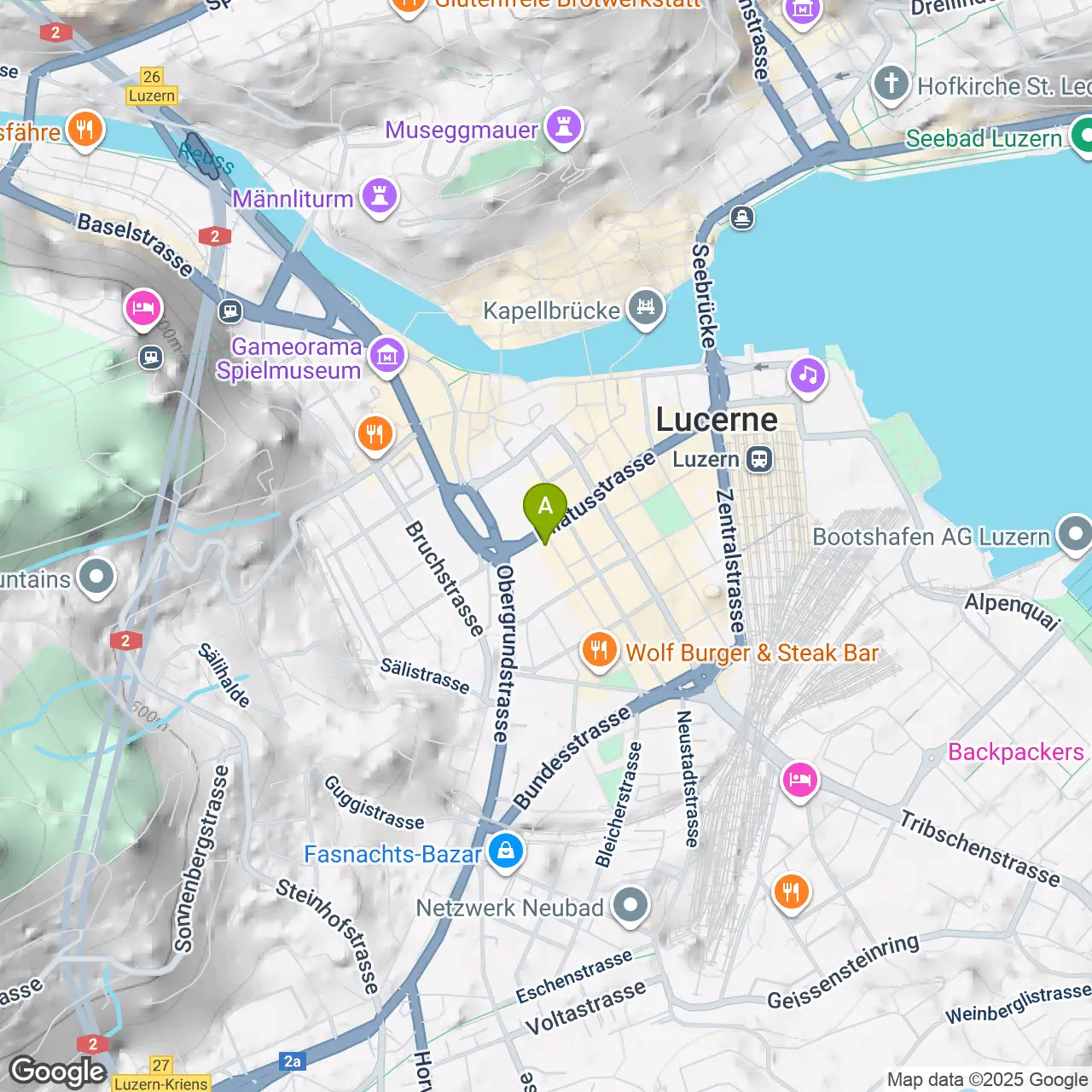Open the Gameorama Spielmuseum museum pin
This screenshot has width=1092, height=1092.
(x=387, y=355)
